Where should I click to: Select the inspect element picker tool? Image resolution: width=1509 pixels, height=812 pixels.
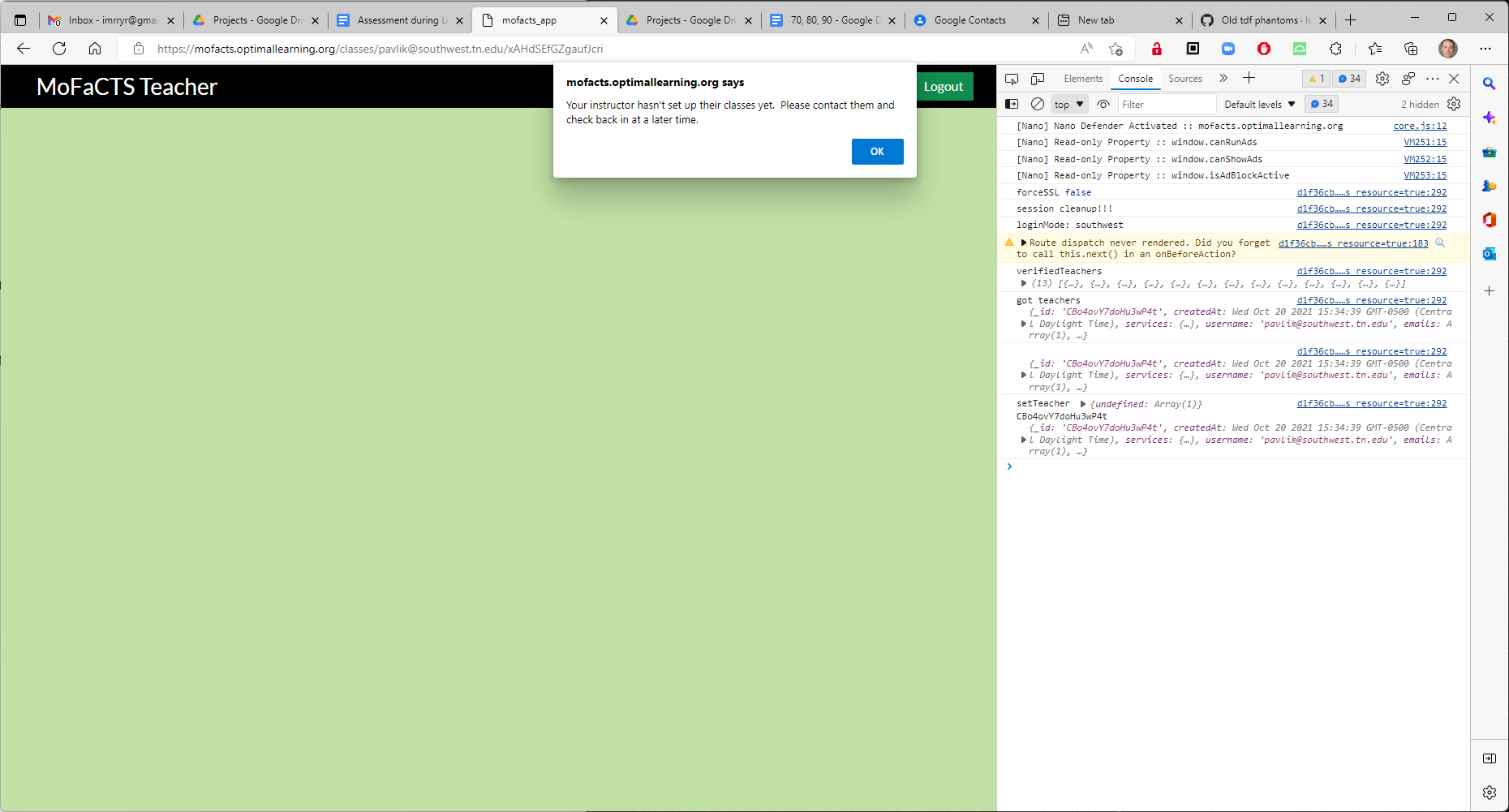coord(1012,79)
